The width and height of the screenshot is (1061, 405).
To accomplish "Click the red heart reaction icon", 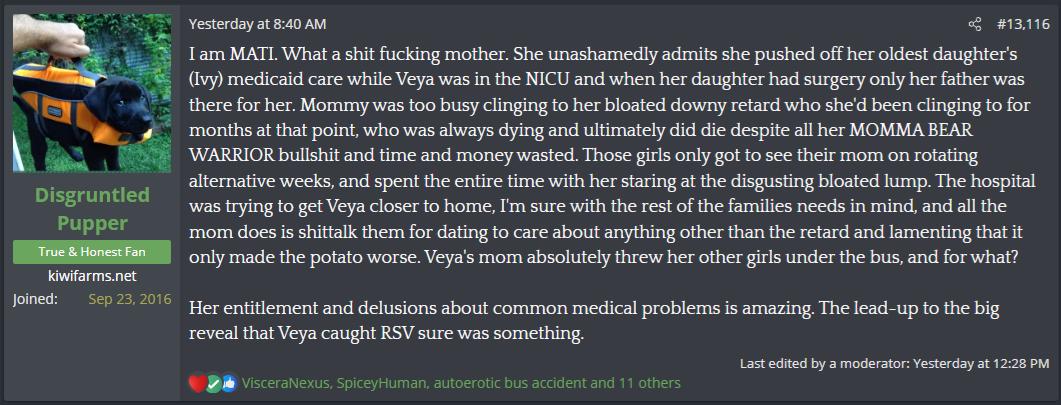I will [x=197, y=383].
